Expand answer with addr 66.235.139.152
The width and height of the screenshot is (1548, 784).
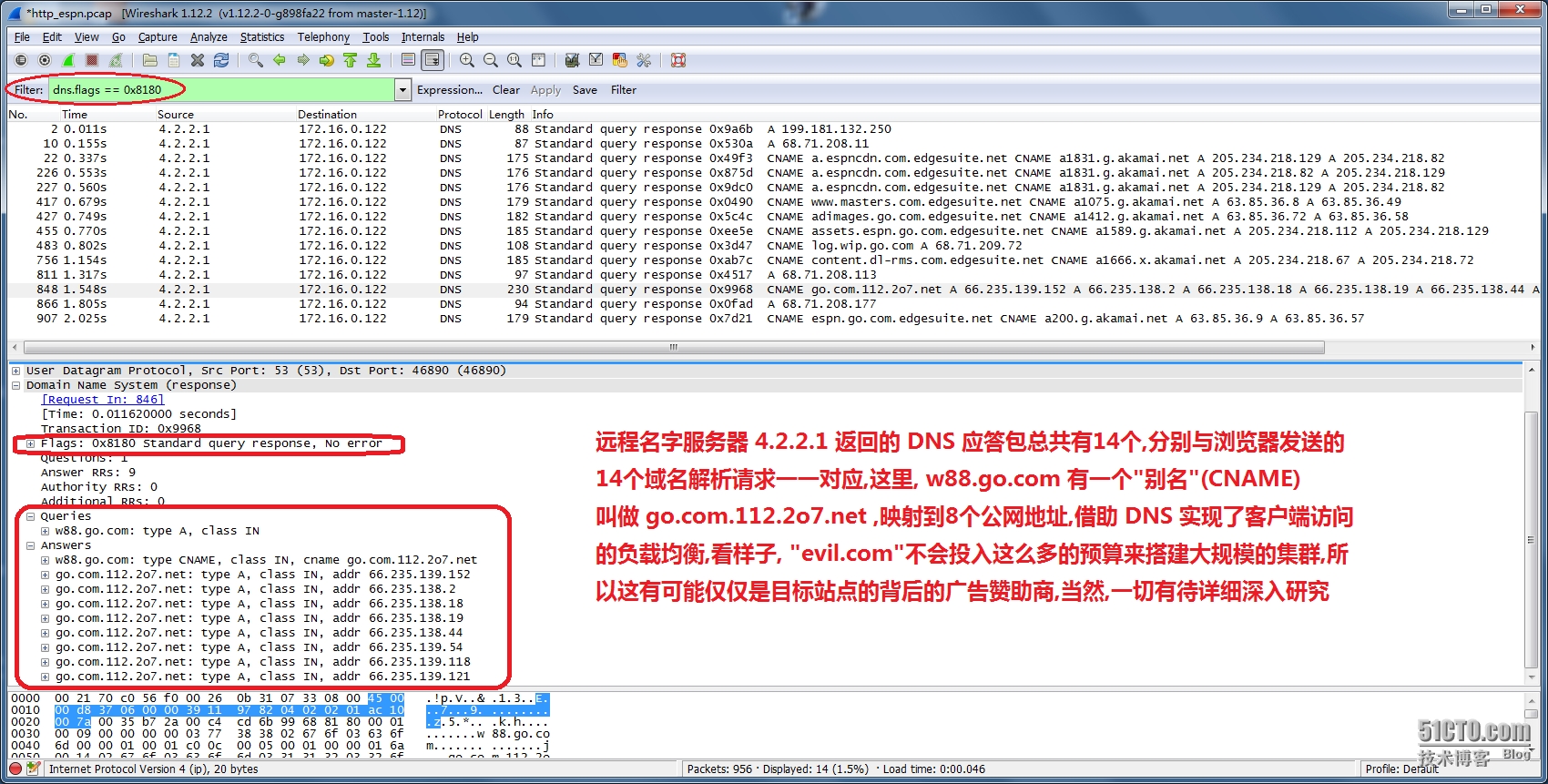point(46,575)
